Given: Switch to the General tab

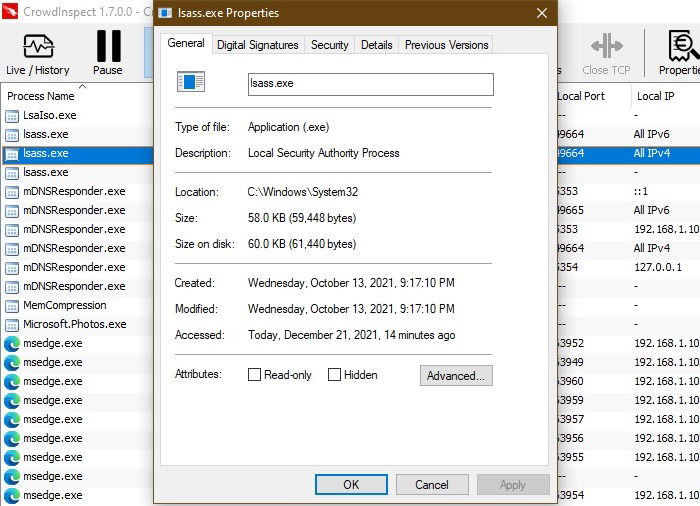Looking at the screenshot, I should point(186,43).
